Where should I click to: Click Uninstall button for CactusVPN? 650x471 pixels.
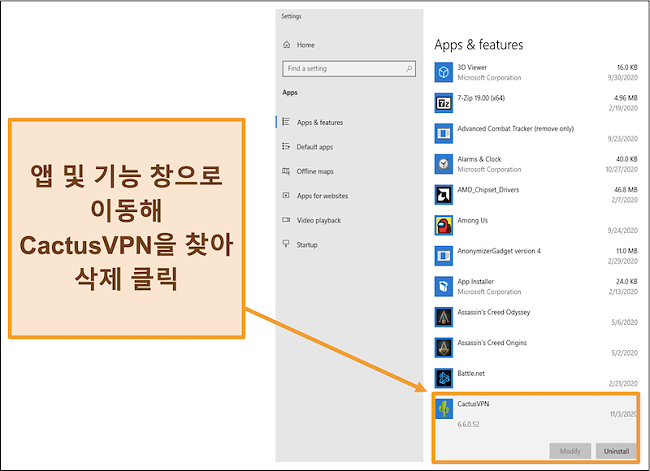point(616,451)
